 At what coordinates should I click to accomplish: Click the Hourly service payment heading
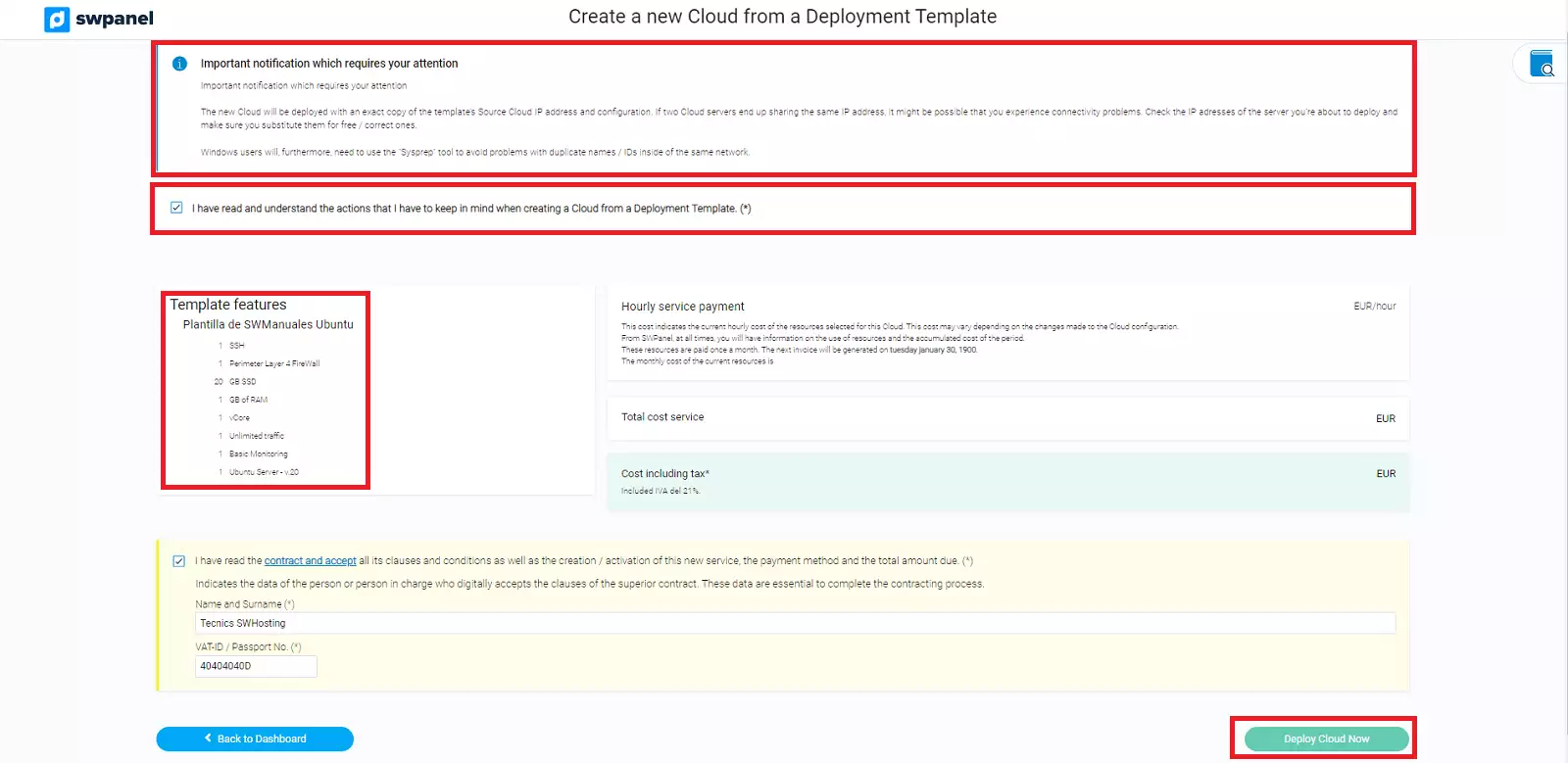pyautogui.click(x=682, y=307)
